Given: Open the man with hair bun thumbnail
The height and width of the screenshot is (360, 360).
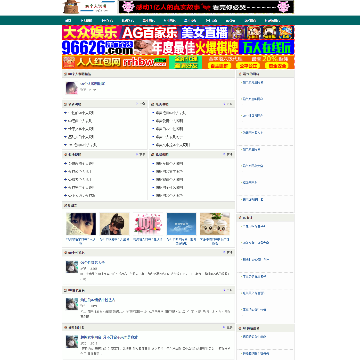Looking at the screenshot, I should [x=114, y=224].
